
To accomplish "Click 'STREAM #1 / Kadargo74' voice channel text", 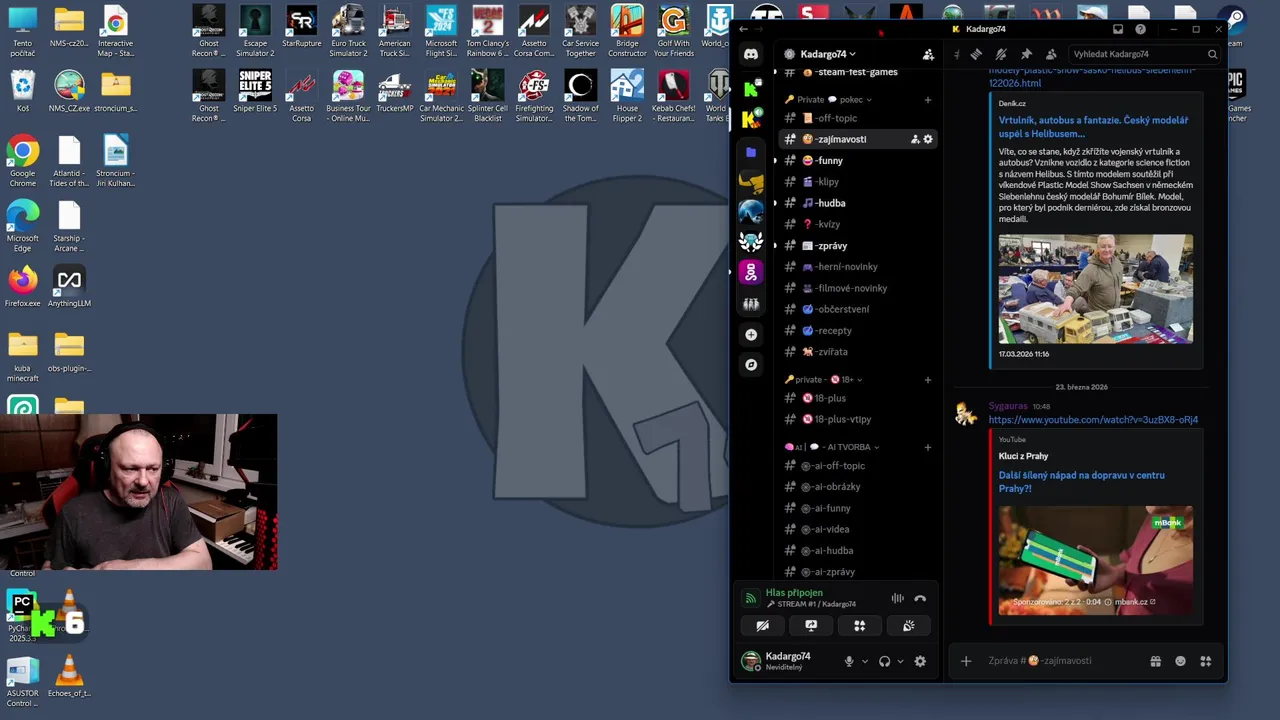I will (x=811, y=604).
